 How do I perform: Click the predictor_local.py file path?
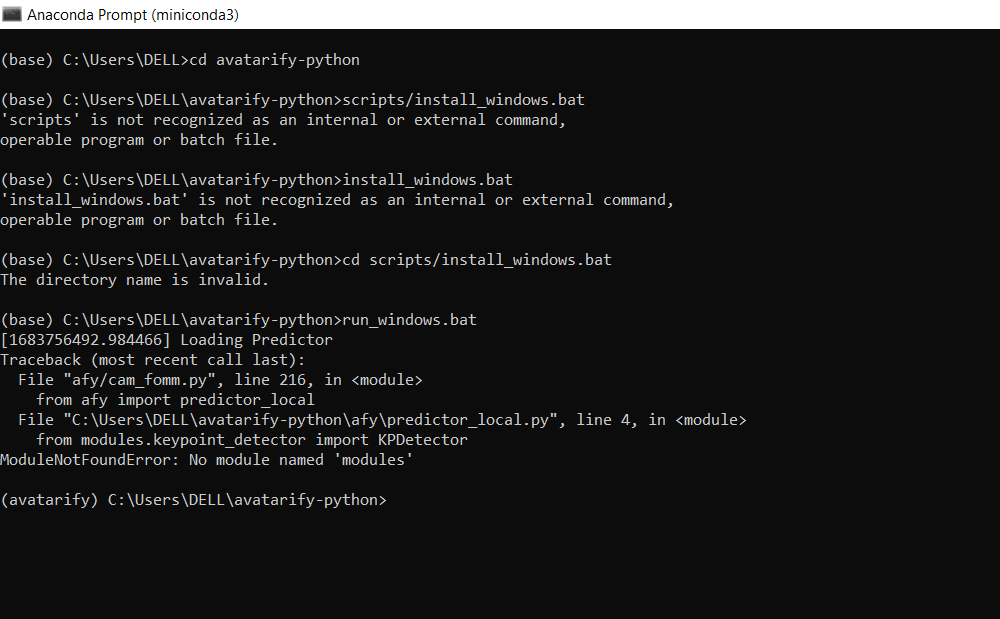[x=331, y=419]
